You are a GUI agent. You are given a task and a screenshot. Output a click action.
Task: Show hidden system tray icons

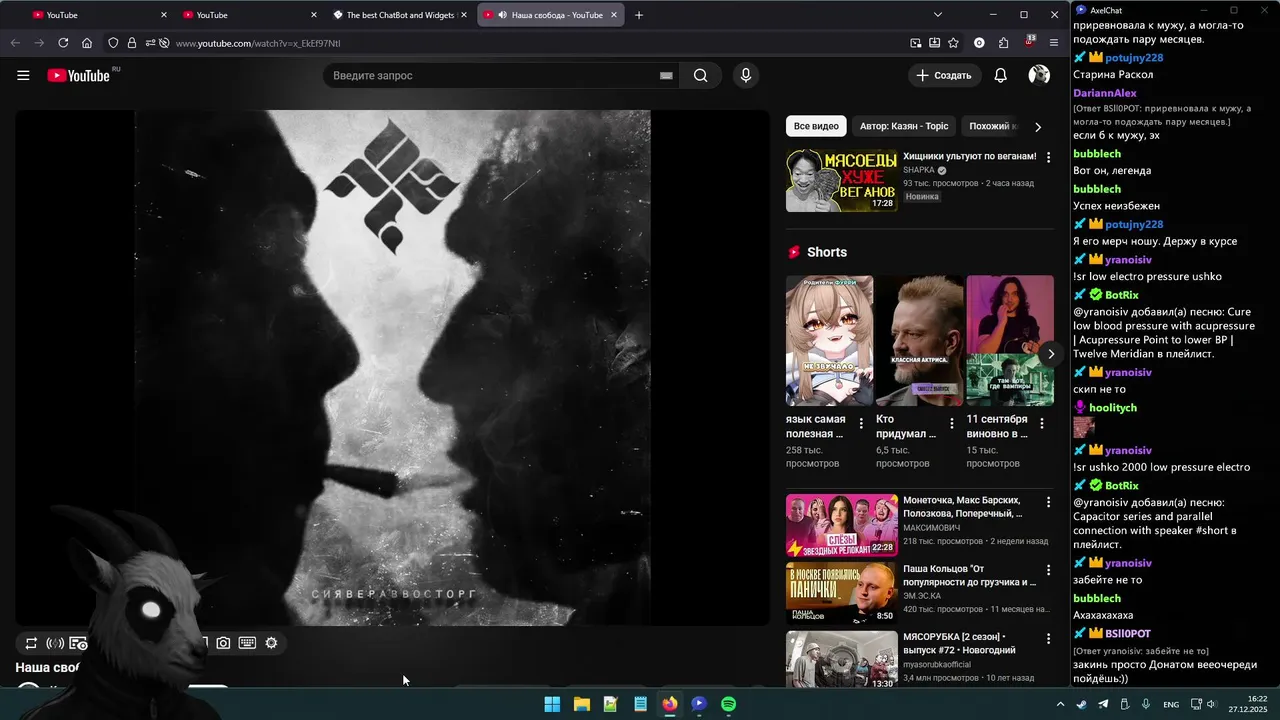pos(1060,704)
